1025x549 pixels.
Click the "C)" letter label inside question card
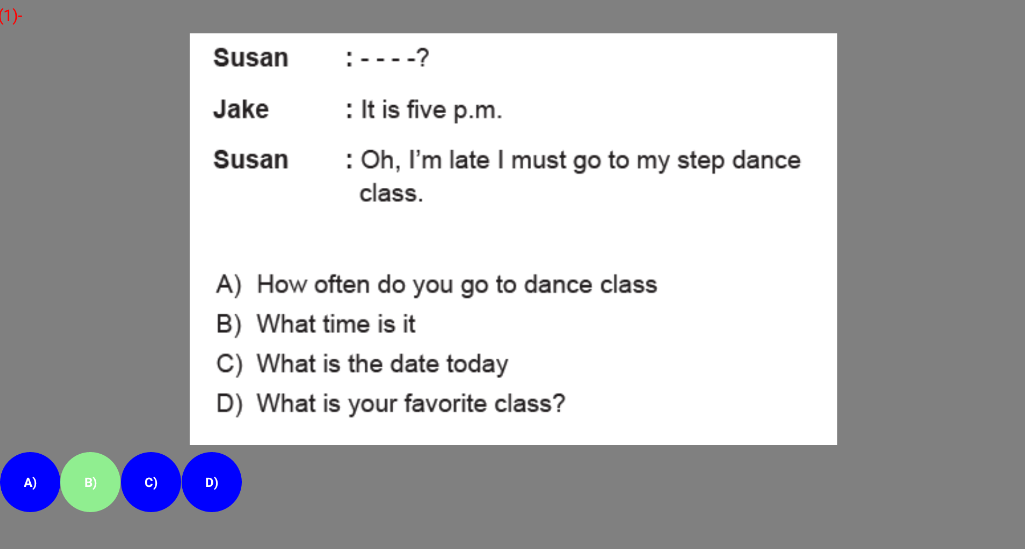(229, 364)
